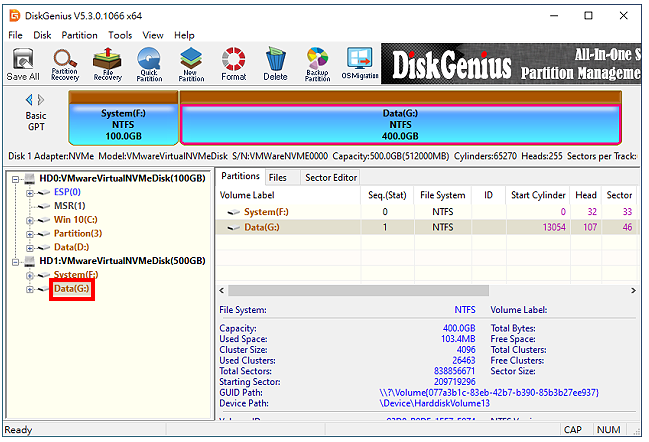Select Partition(3) in the disk tree
Image resolution: width=649 pixels, height=442 pixels.
(x=78, y=233)
